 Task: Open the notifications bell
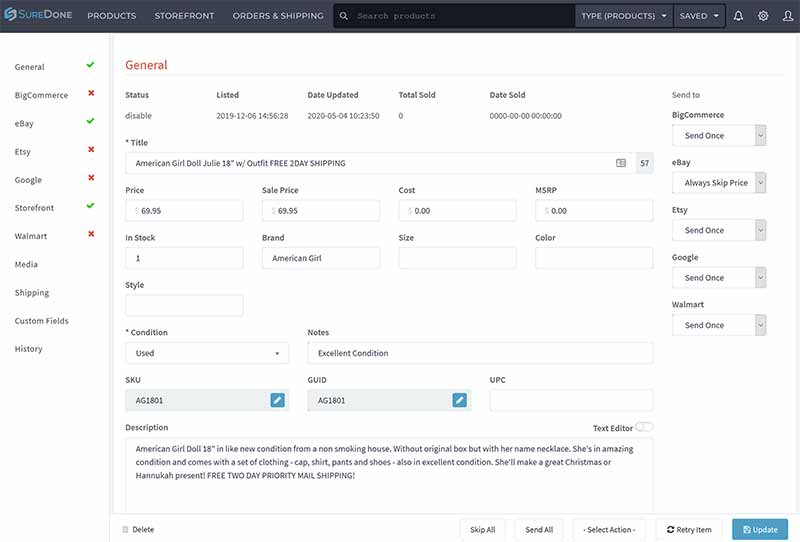pos(738,16)
